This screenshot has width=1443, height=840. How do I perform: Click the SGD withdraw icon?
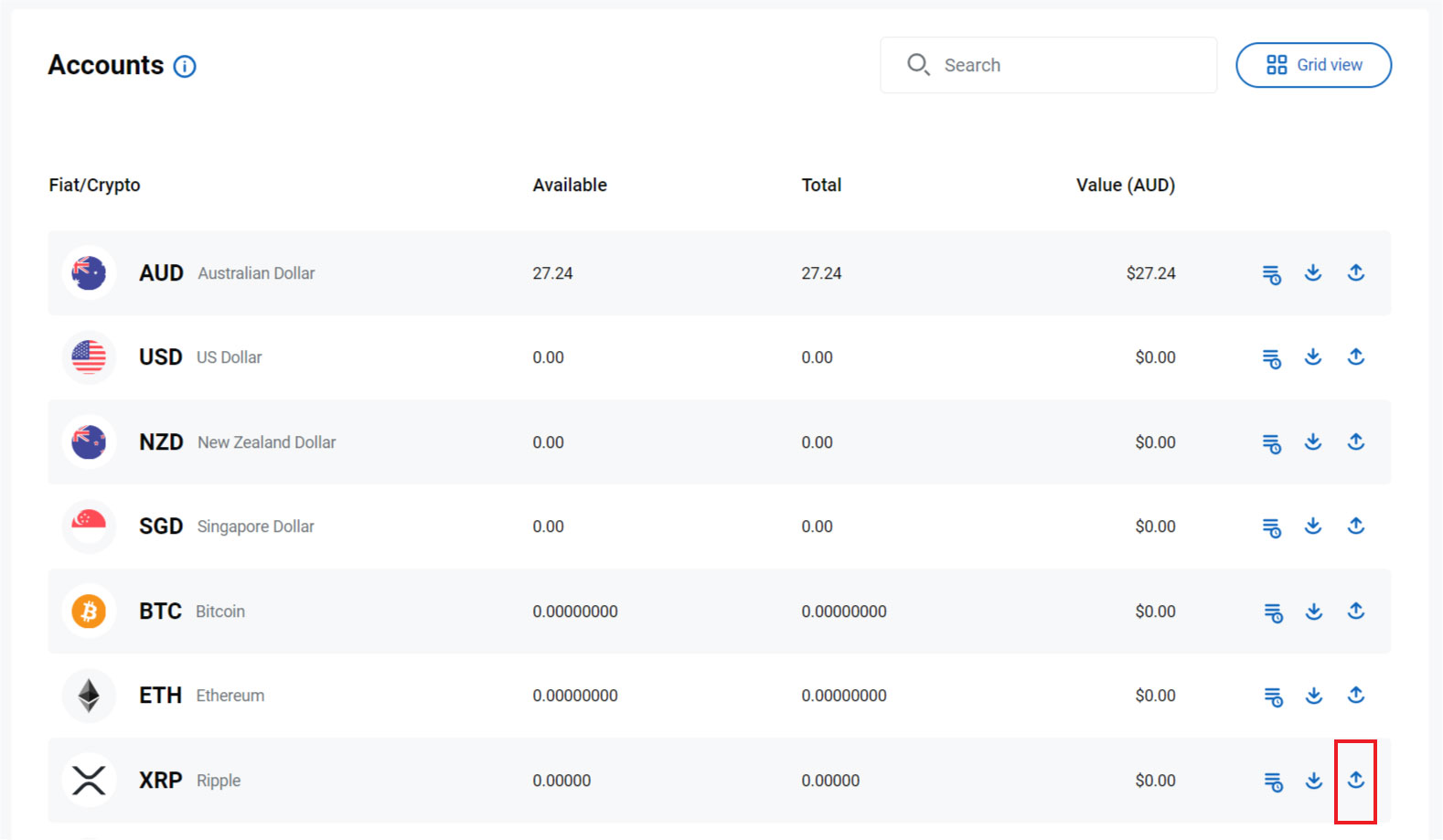(x=1356, y=526)
